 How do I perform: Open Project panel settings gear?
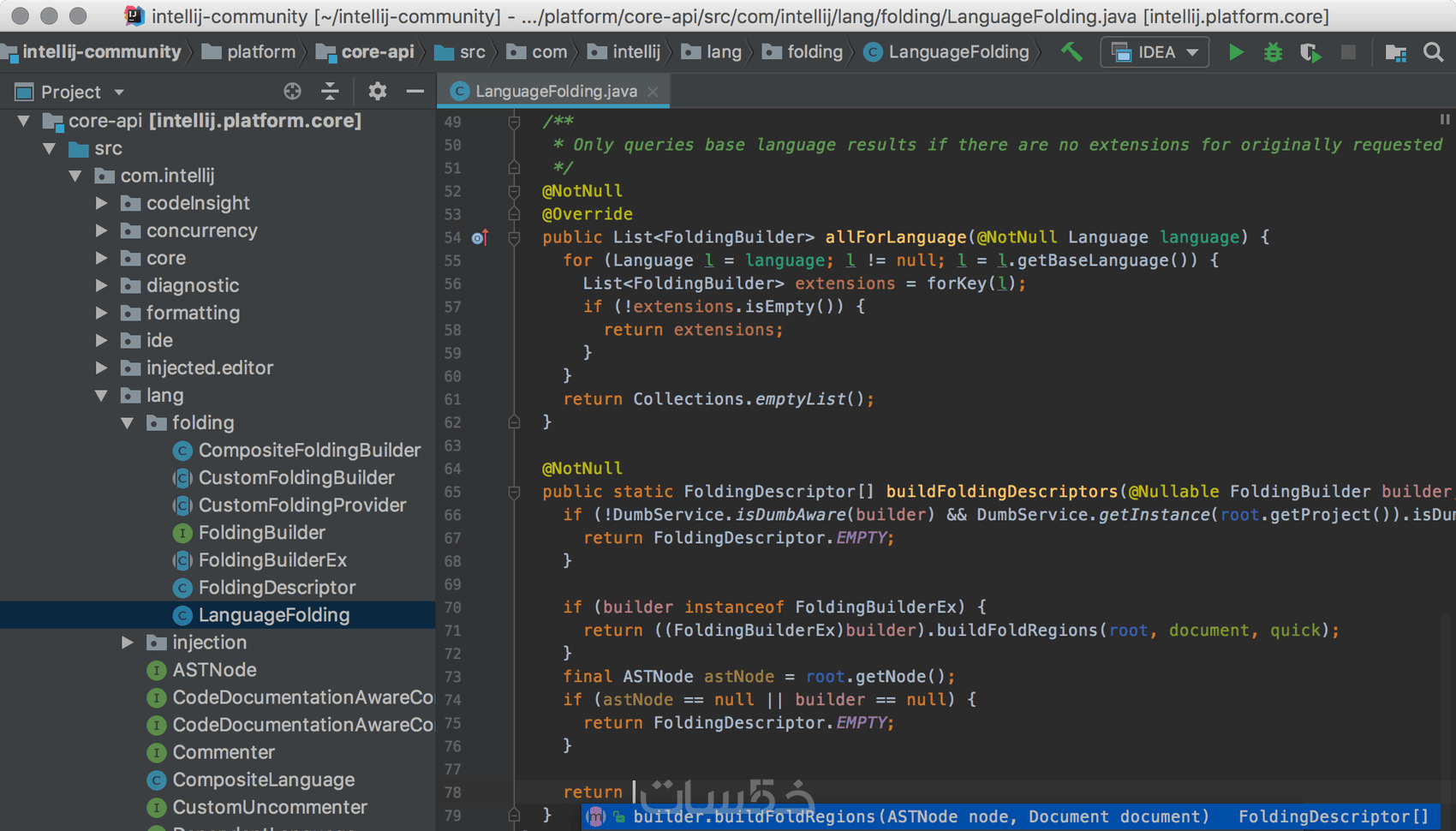(377, 91)
